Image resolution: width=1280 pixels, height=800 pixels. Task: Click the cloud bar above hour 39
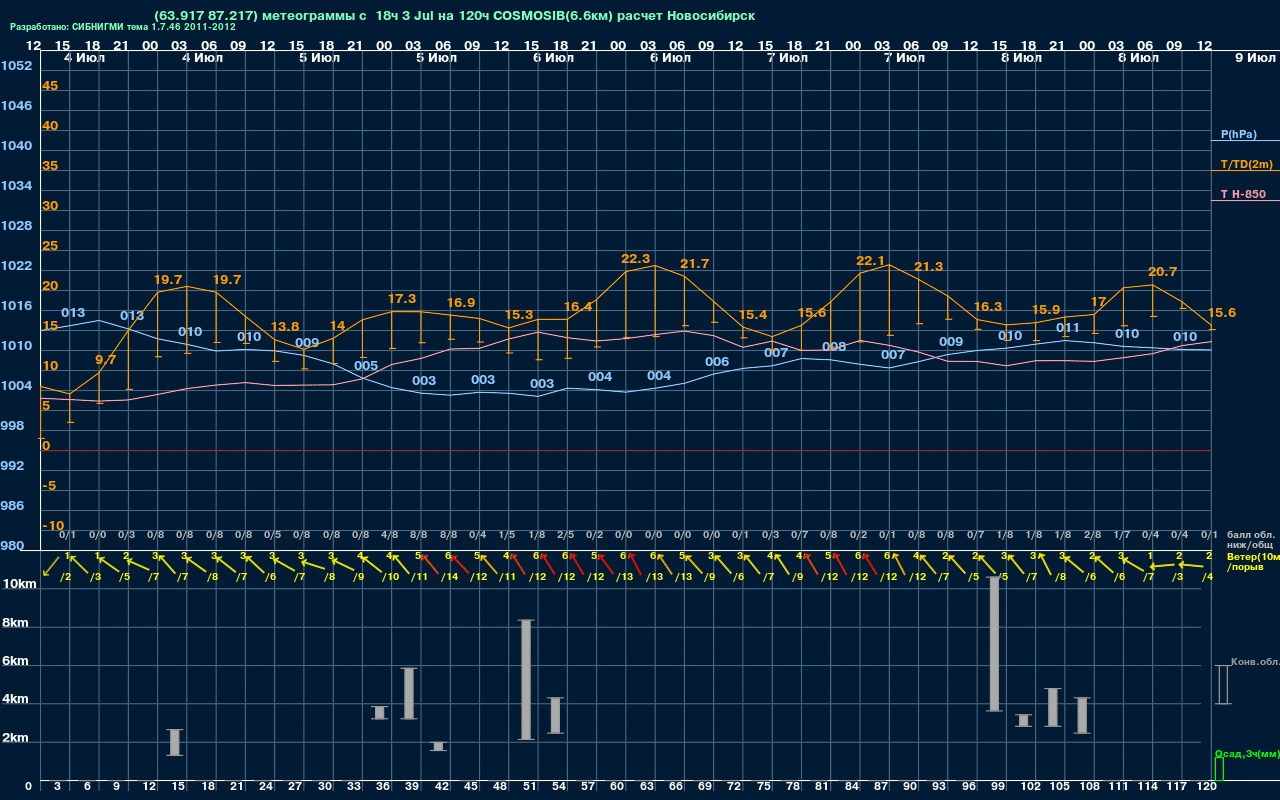pos(409,693)
